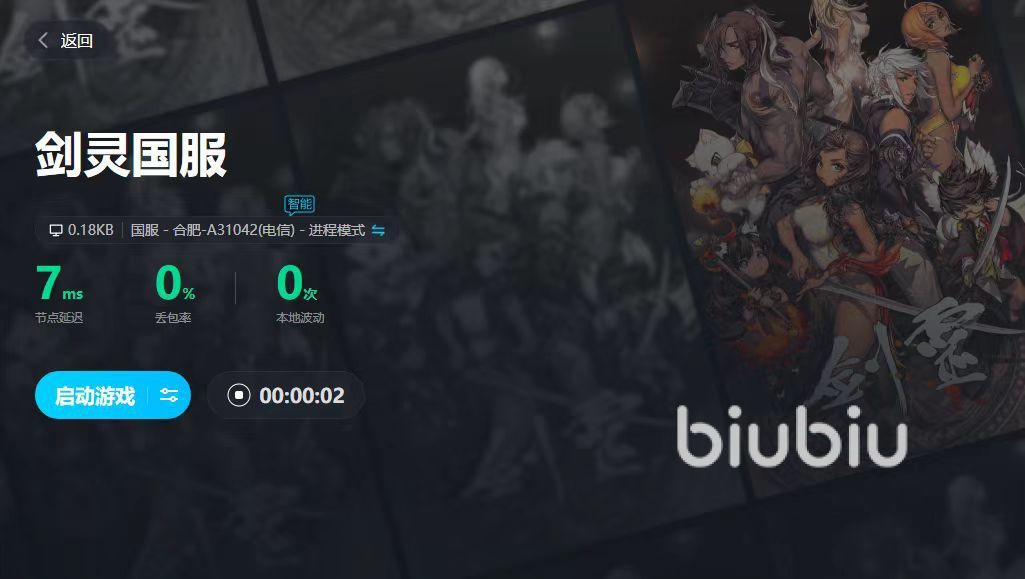This screenshot has width=1025, height=579.
Task: Click the back chevron arrow icon
Action: [x=43, y=41]
